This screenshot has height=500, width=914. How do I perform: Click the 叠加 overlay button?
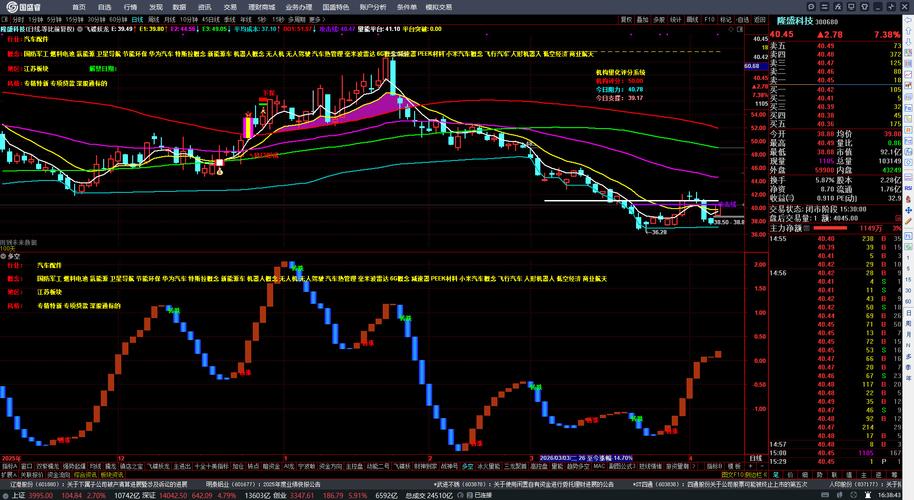tap(642, 19)
